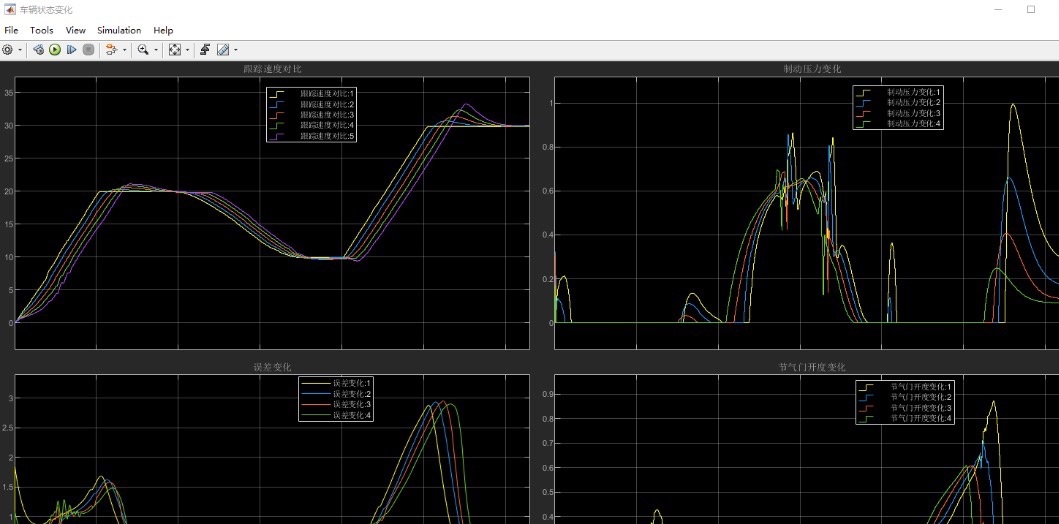Click the grayed Stop simulation button

click(88, 50)
